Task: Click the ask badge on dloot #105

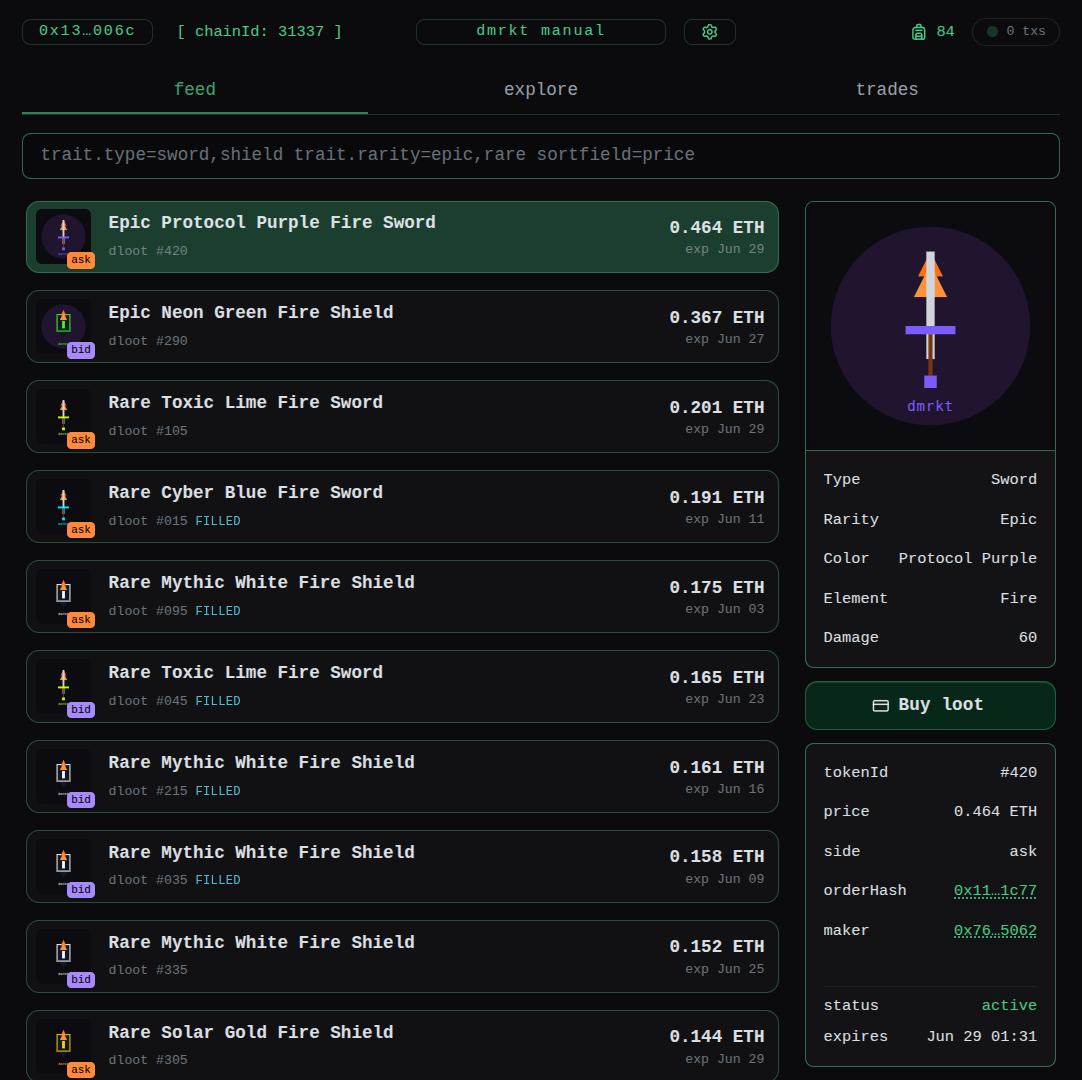Action: pyautogui.click(x=81, y=440)
